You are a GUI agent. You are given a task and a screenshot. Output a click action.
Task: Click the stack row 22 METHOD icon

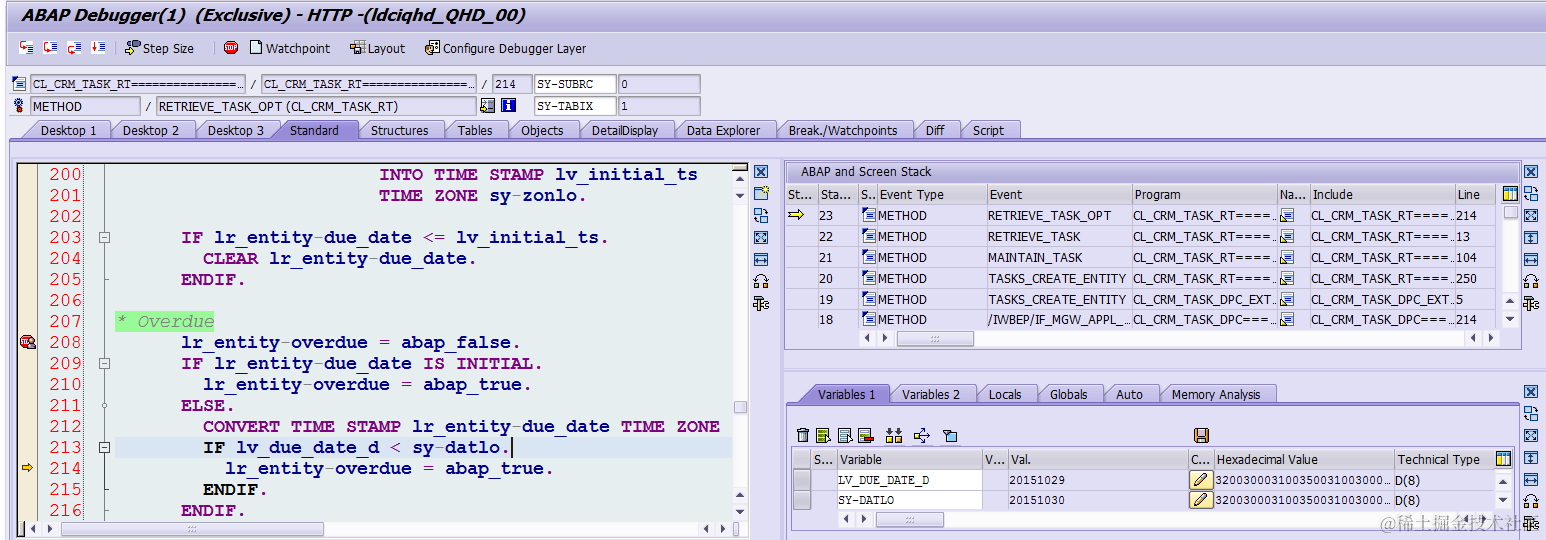[868, 236]
